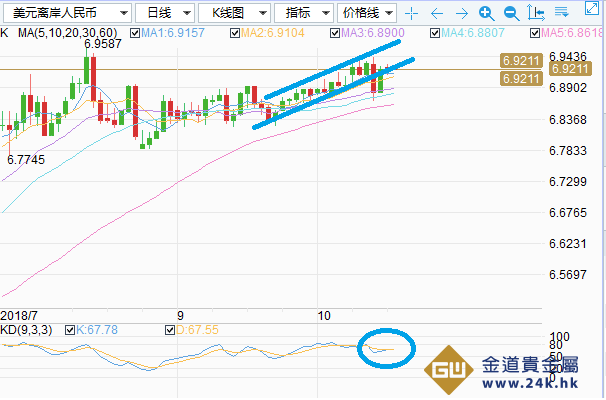The width and height of the screenshot is (606, 400).
Task: Click the right arrow to scroll chart forward
Action: tap(461, 14)
